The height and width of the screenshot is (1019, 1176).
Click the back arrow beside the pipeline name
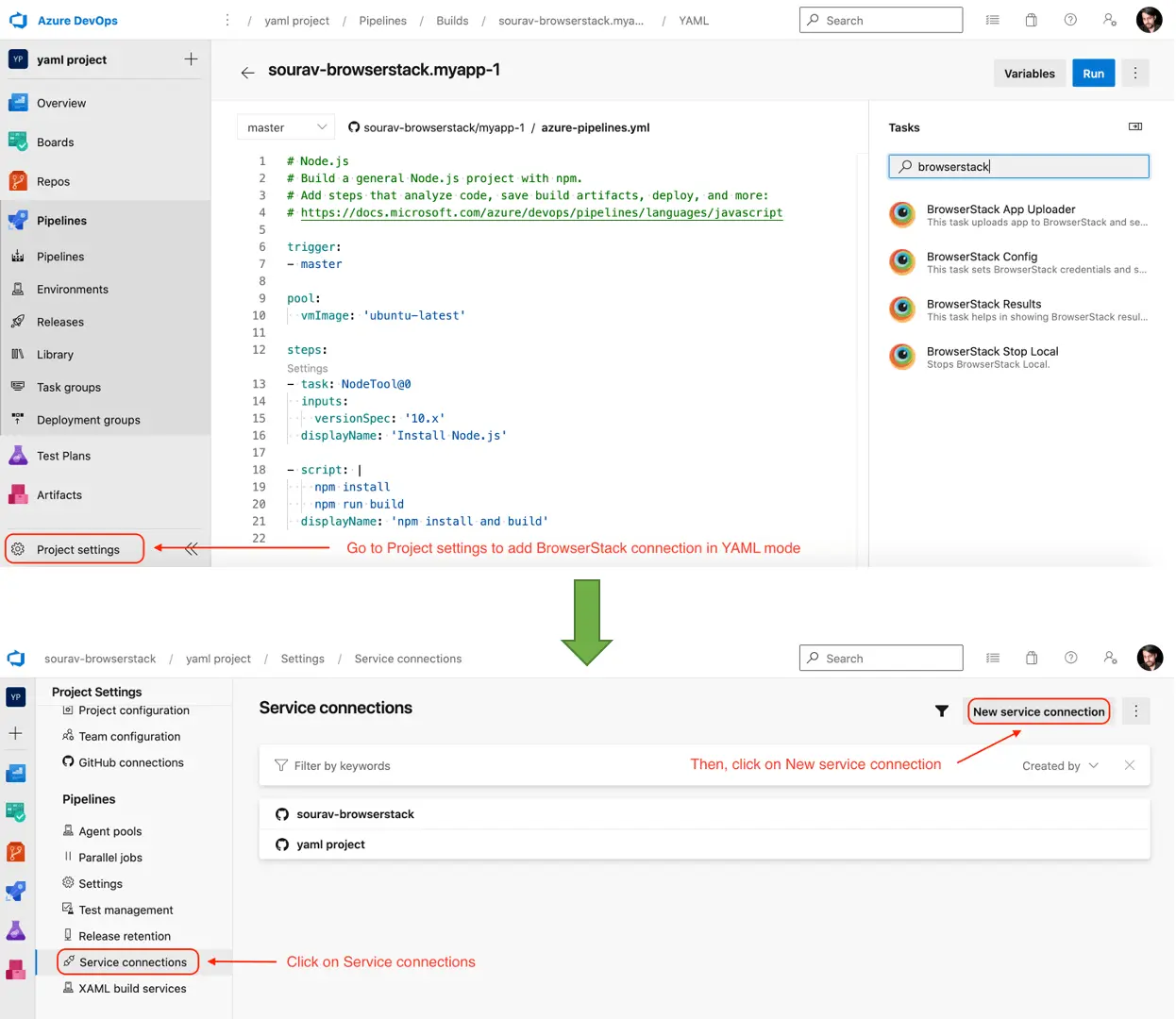[247, 73]
